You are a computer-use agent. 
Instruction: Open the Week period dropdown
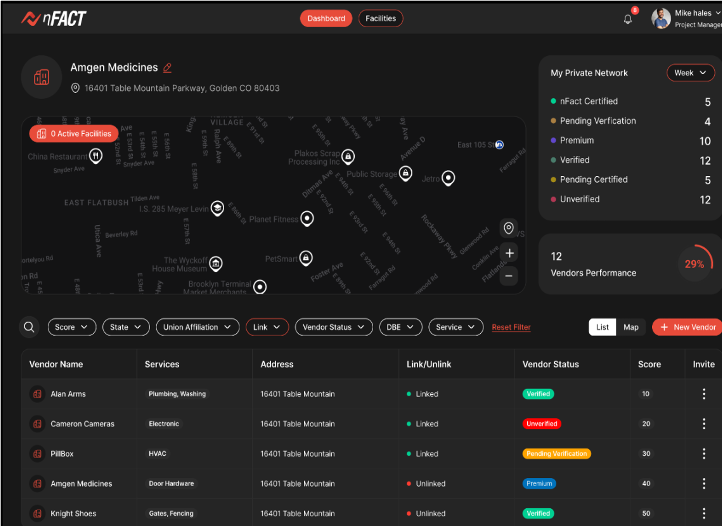tap(690, 73)
